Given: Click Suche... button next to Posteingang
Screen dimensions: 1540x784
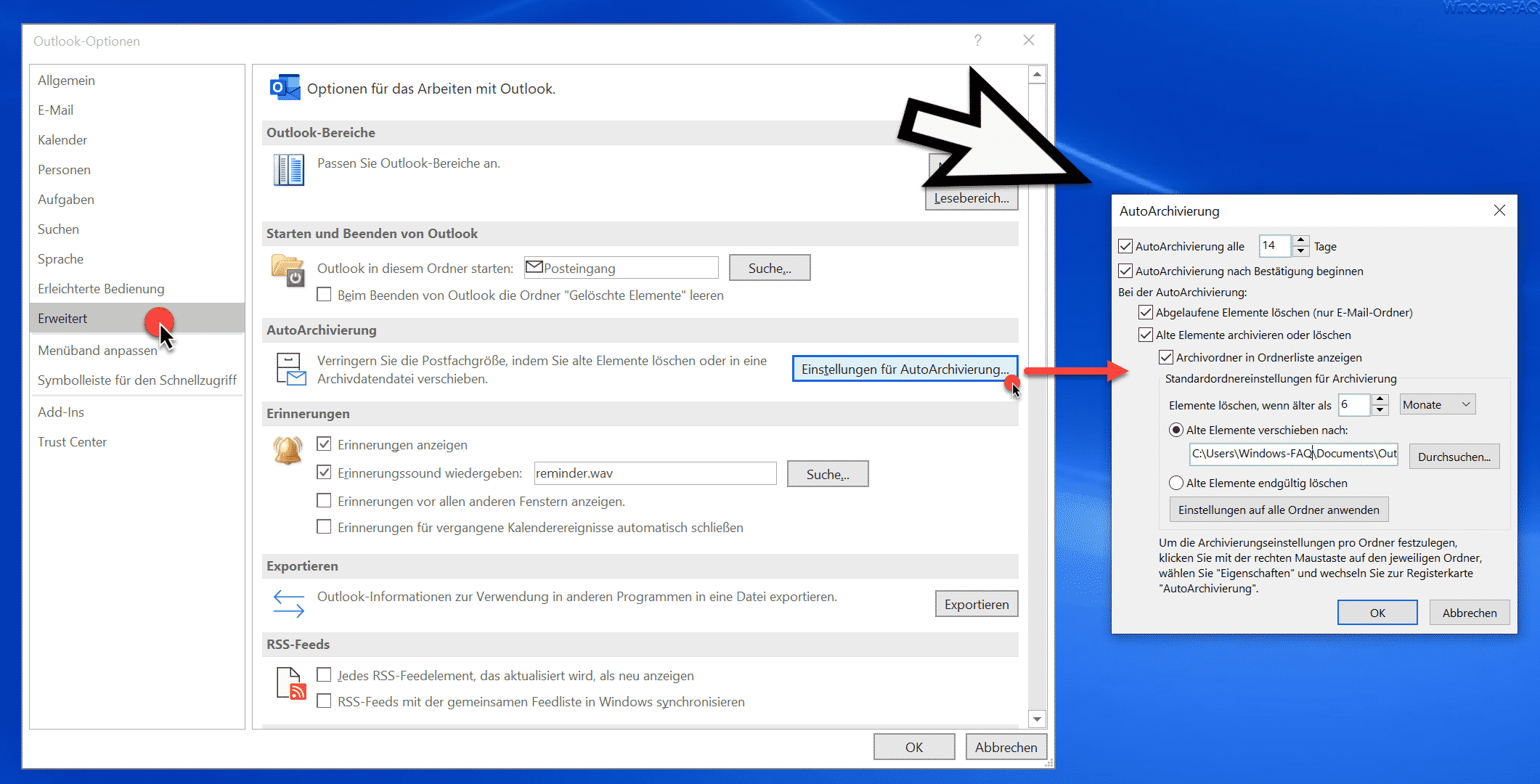Looking at the screenshot, I should pos(770,268).
